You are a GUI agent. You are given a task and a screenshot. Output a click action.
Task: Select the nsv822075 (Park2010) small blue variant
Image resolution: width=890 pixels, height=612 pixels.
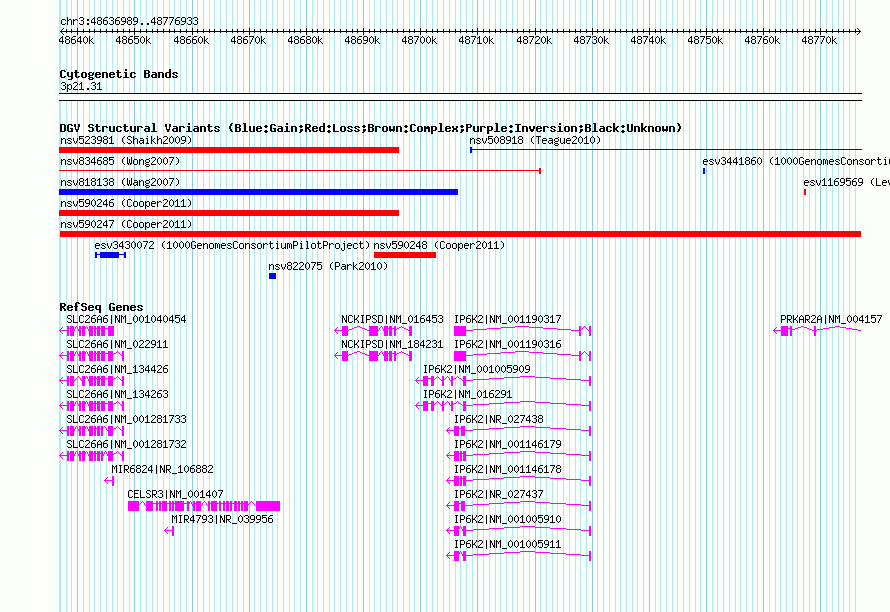[x=272, y=276]
